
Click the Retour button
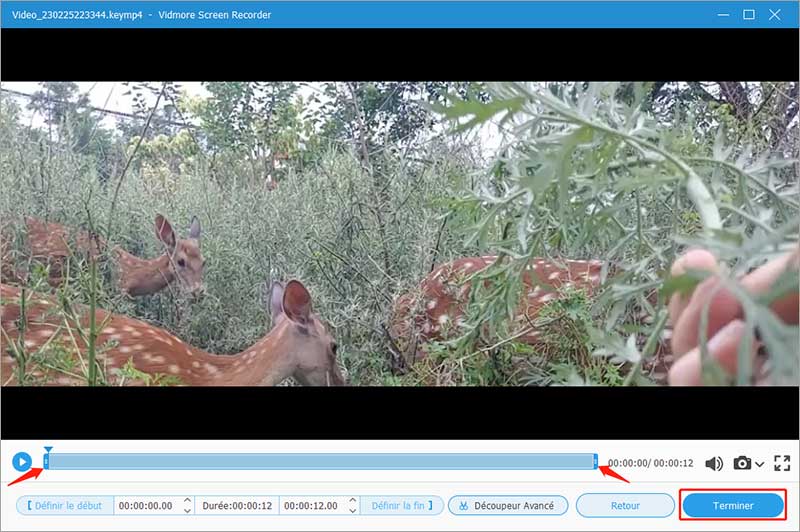click(x=625, y=506)
